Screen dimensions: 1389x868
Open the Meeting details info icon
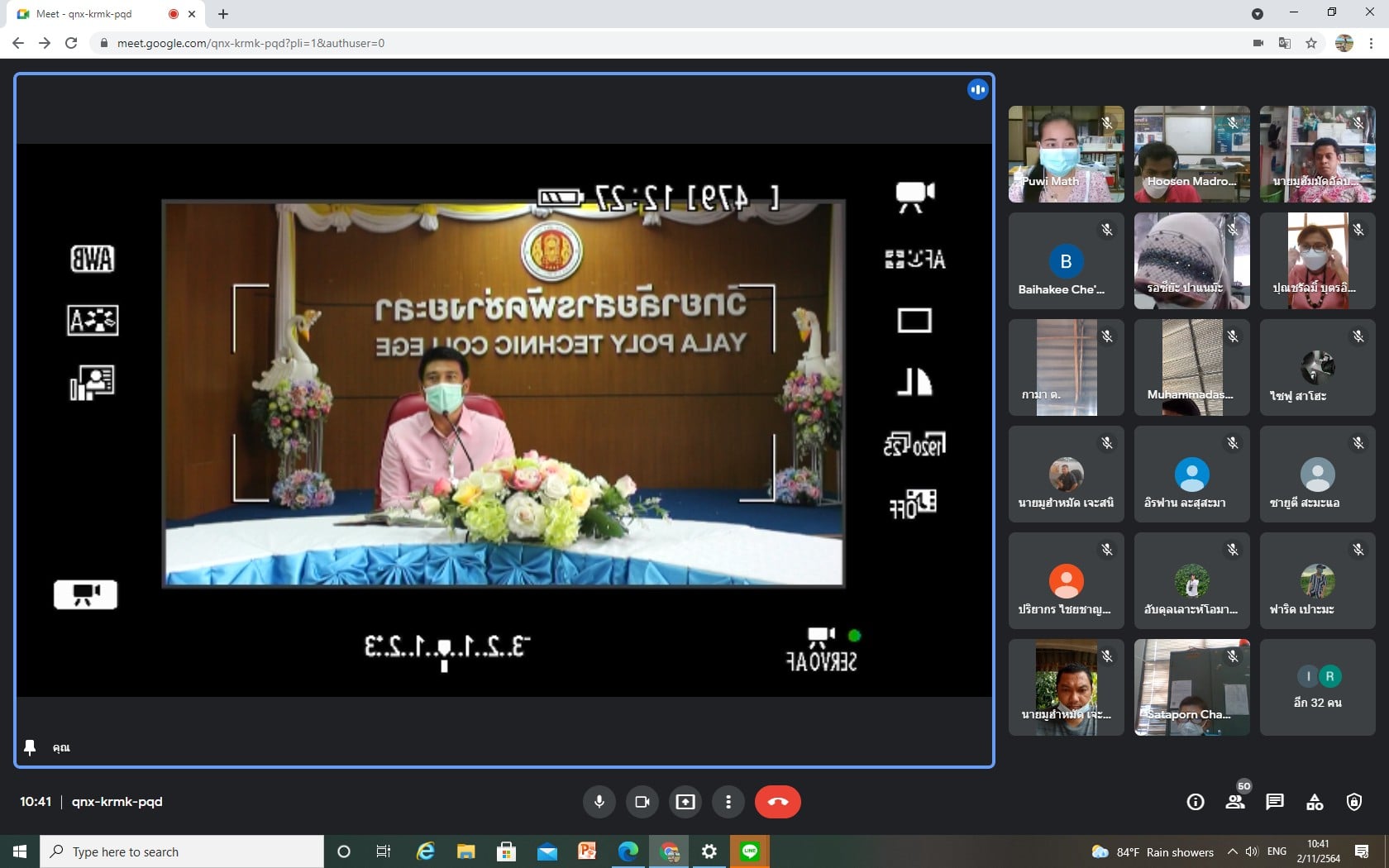(x=1196, y=802)
